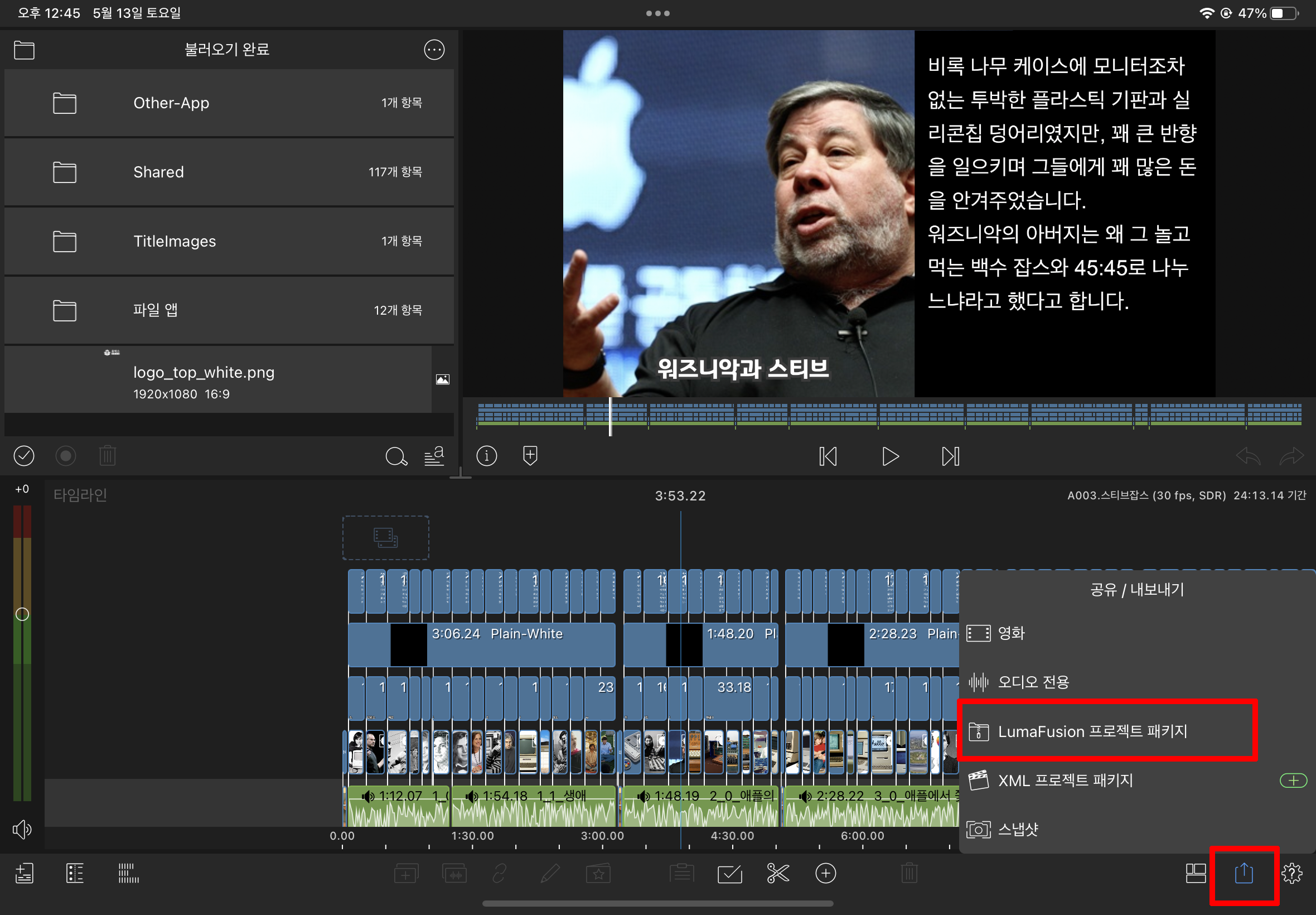Open the library source folder menu
1316x915 pixels.
24,50
